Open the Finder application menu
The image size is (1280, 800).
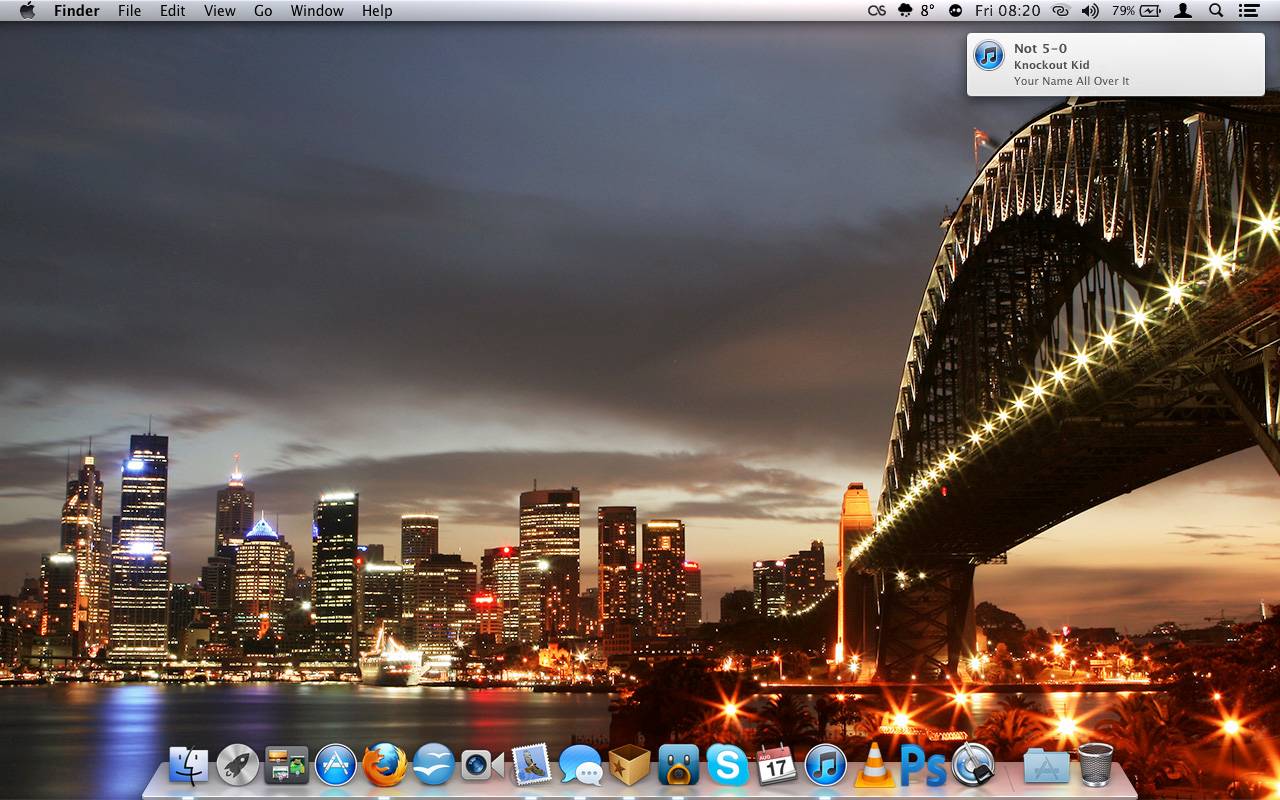76,11
